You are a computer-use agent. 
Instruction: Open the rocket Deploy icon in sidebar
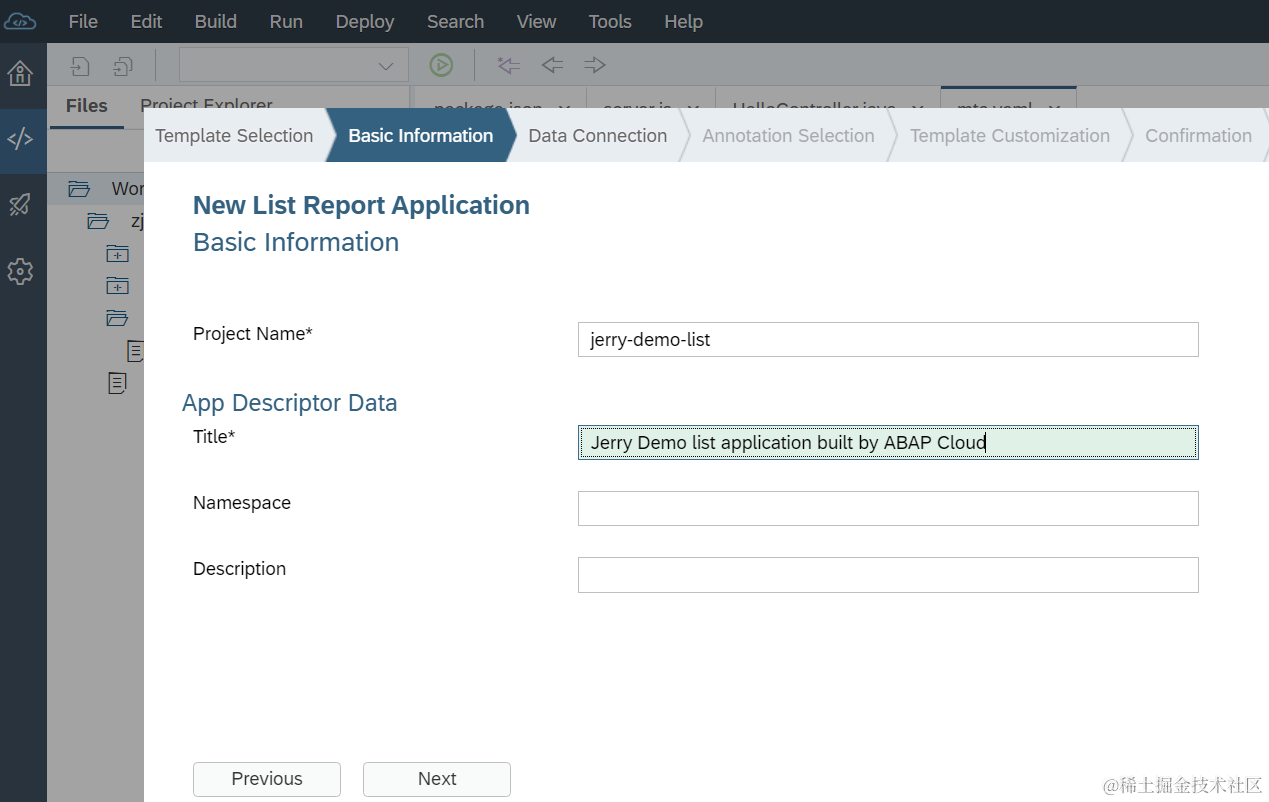[20, 205]
